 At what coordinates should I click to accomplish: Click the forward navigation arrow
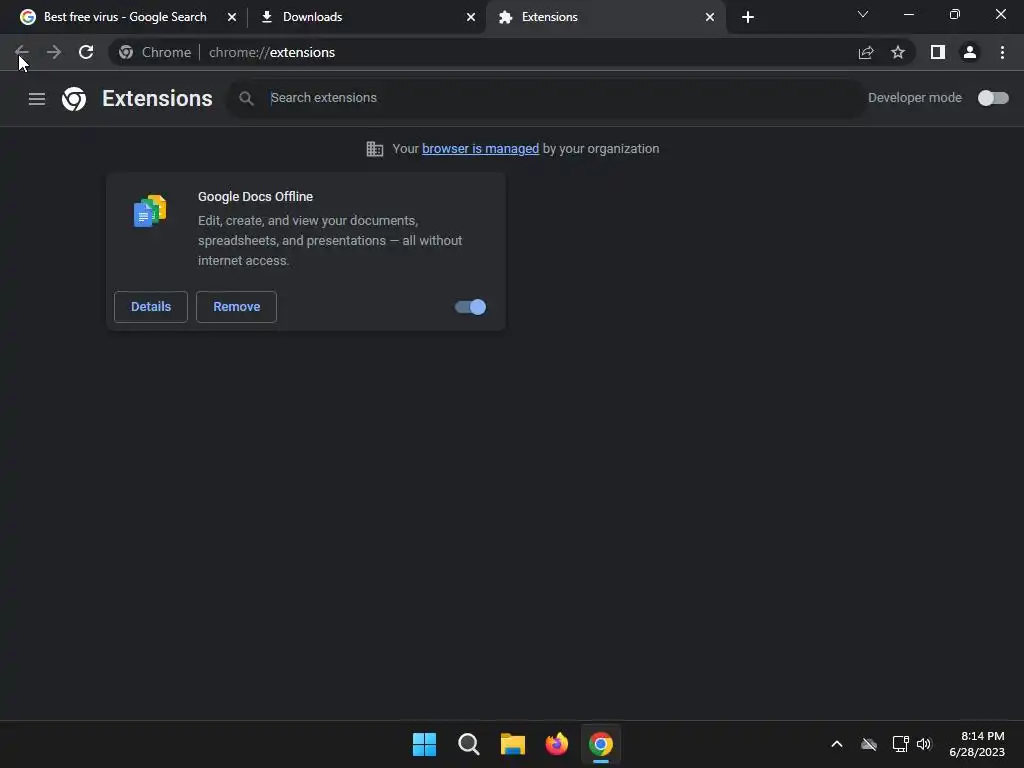click(x=54, y=52)
